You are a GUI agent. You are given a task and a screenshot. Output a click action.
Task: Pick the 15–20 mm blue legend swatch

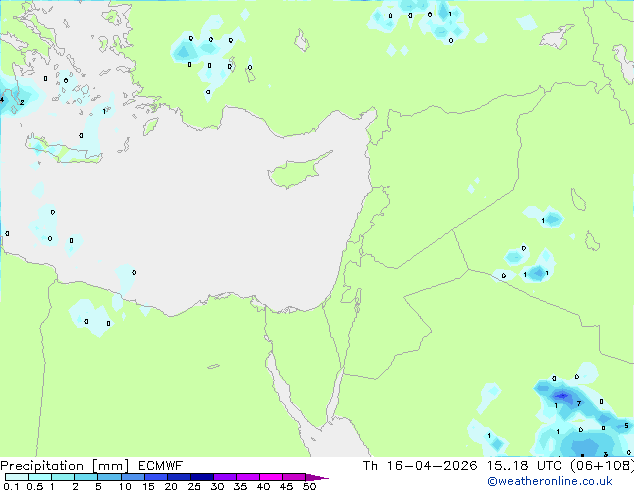[x=155, y=477]
